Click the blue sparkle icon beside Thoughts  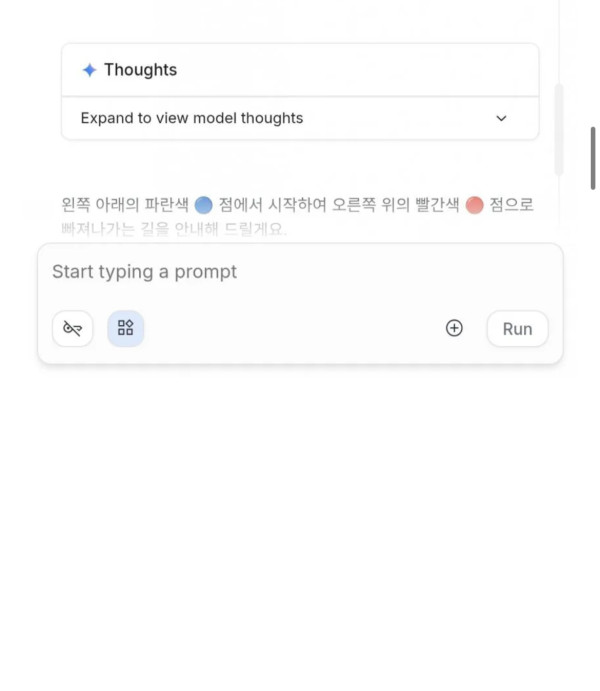click(89, 70)
